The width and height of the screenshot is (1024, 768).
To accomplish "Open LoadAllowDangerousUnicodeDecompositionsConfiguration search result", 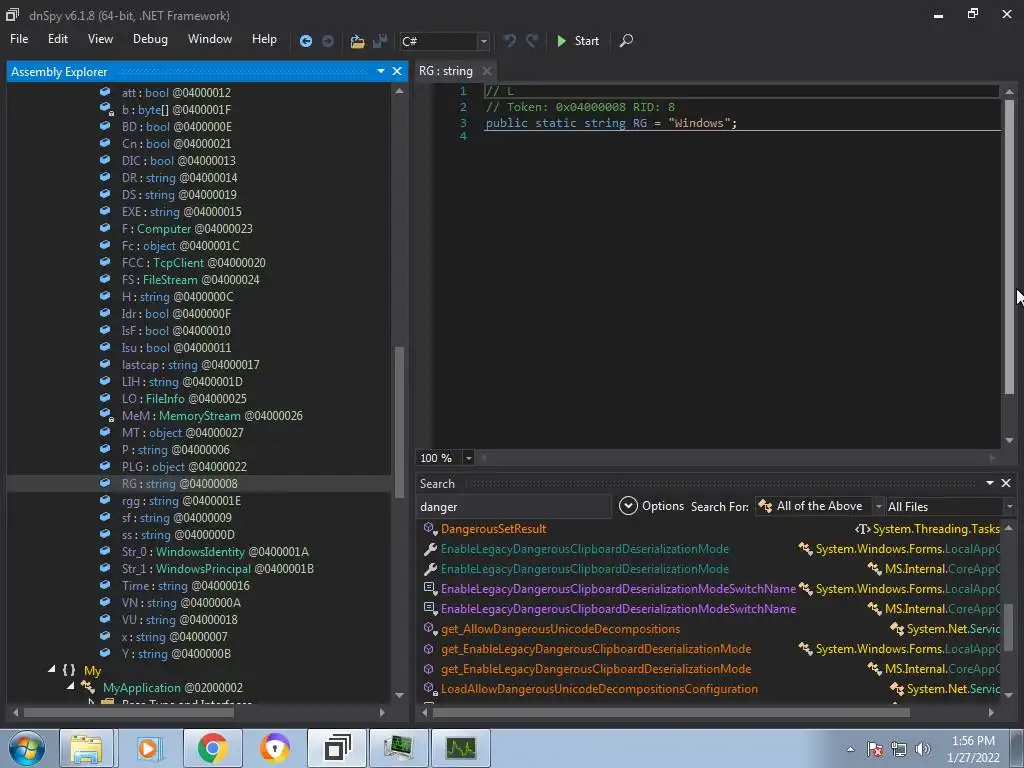I will tap(599, 689).
